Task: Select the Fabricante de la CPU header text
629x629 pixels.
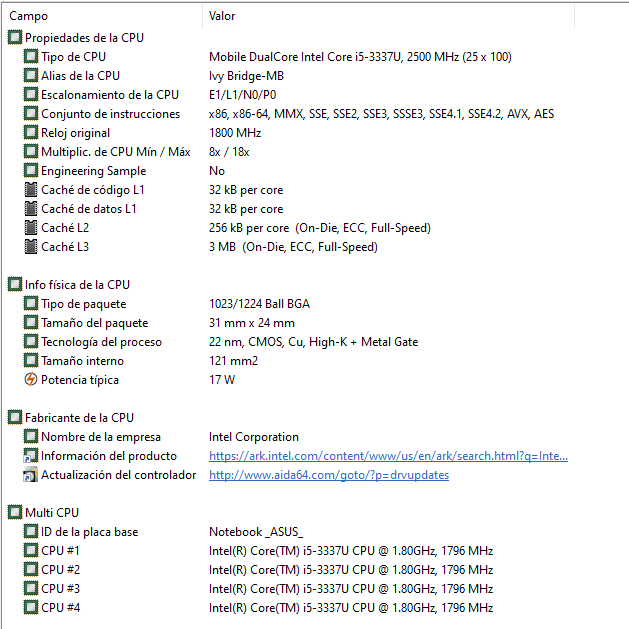Action: tap(79, 418)
